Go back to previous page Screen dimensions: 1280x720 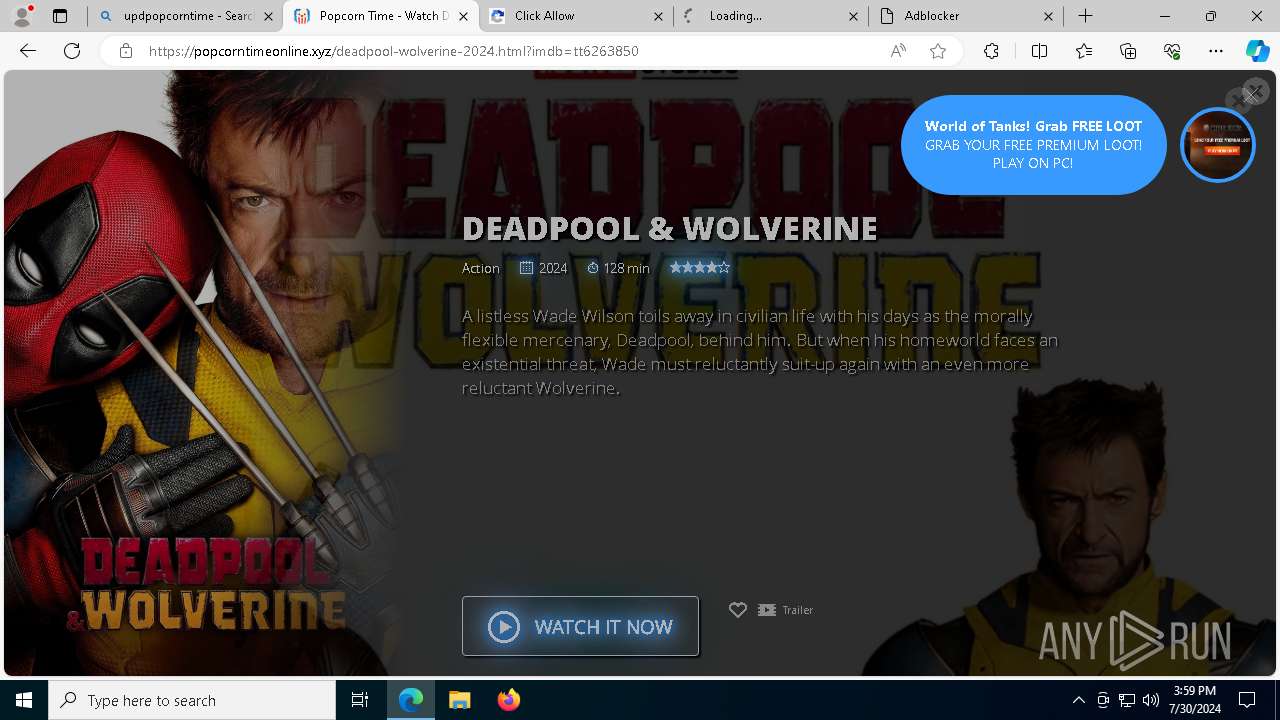coord(28,51)
